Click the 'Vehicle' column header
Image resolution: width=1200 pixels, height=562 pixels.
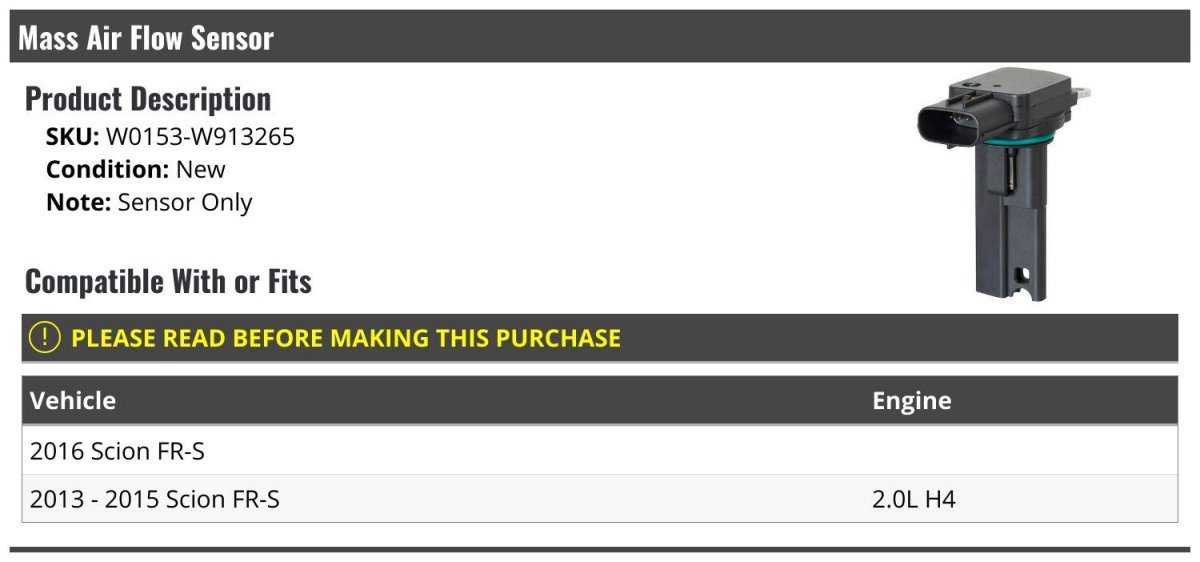[x=73, y=401]
